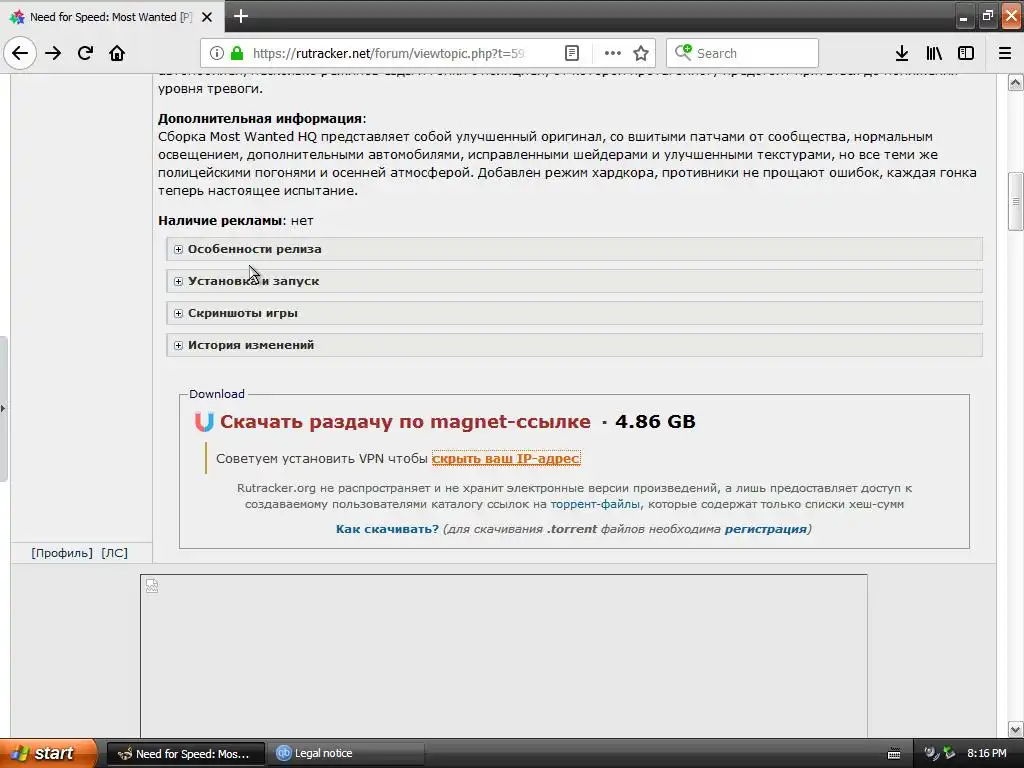Screen dimensions: 1024x768
Task: Click the magnet icon beside download link
Action: (204, 421)
